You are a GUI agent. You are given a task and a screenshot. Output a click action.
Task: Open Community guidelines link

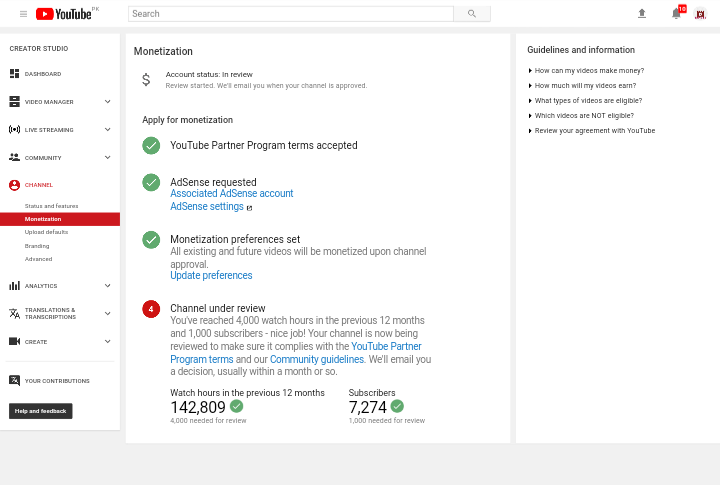click(x=317, y=359)
